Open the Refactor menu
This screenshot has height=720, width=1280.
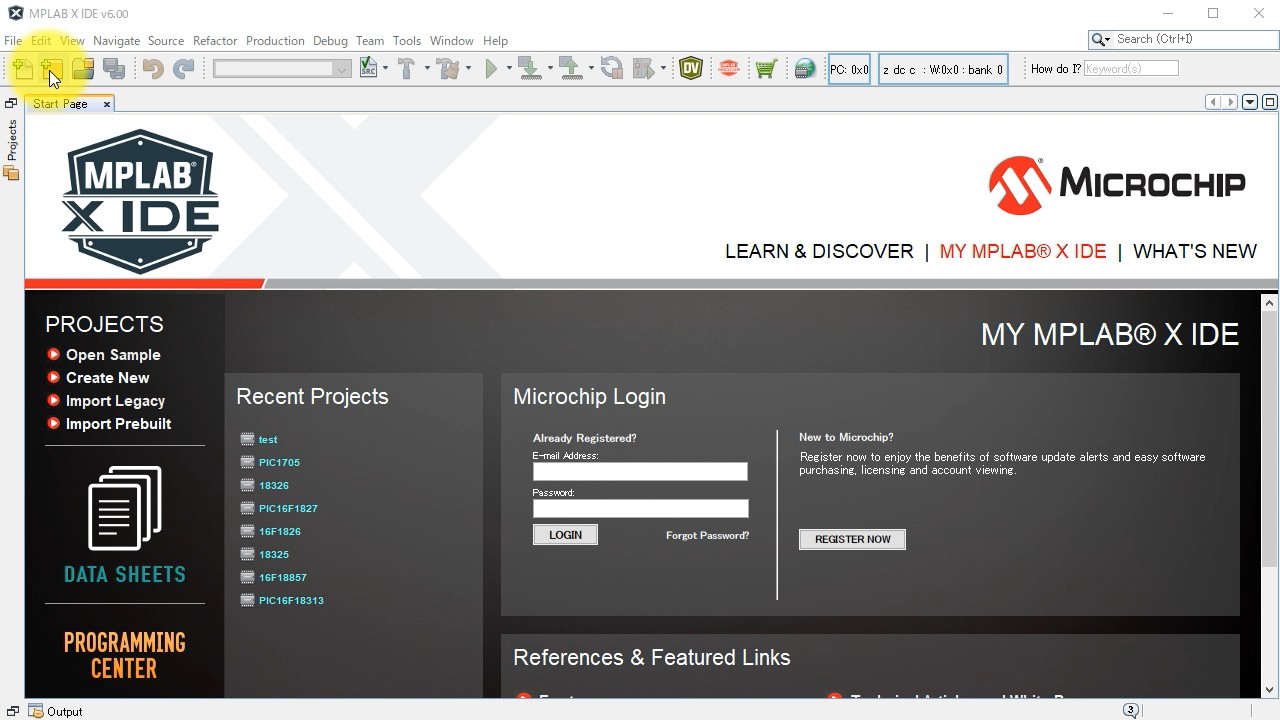tap(215, 41)
